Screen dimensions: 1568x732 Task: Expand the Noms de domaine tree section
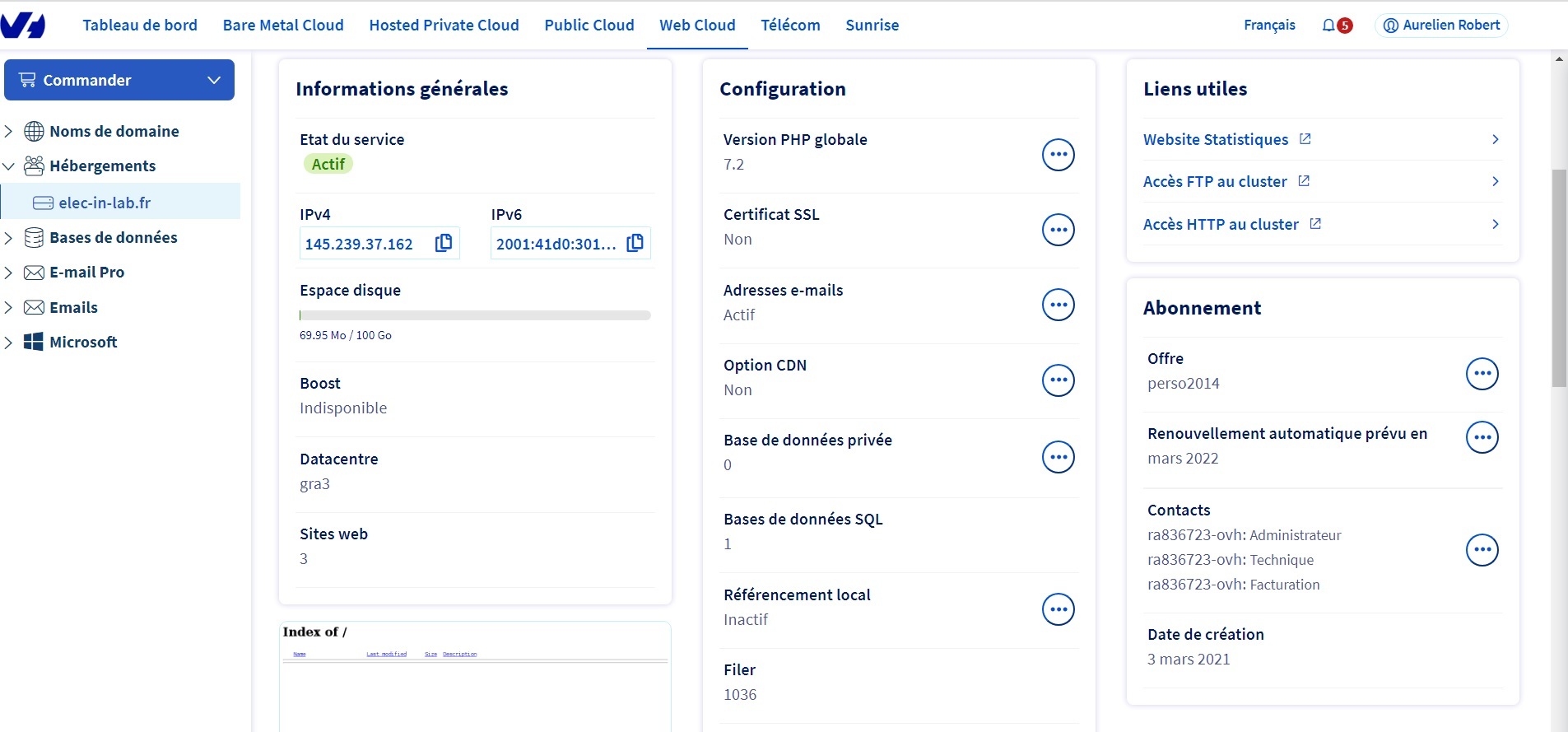[9, 132]
